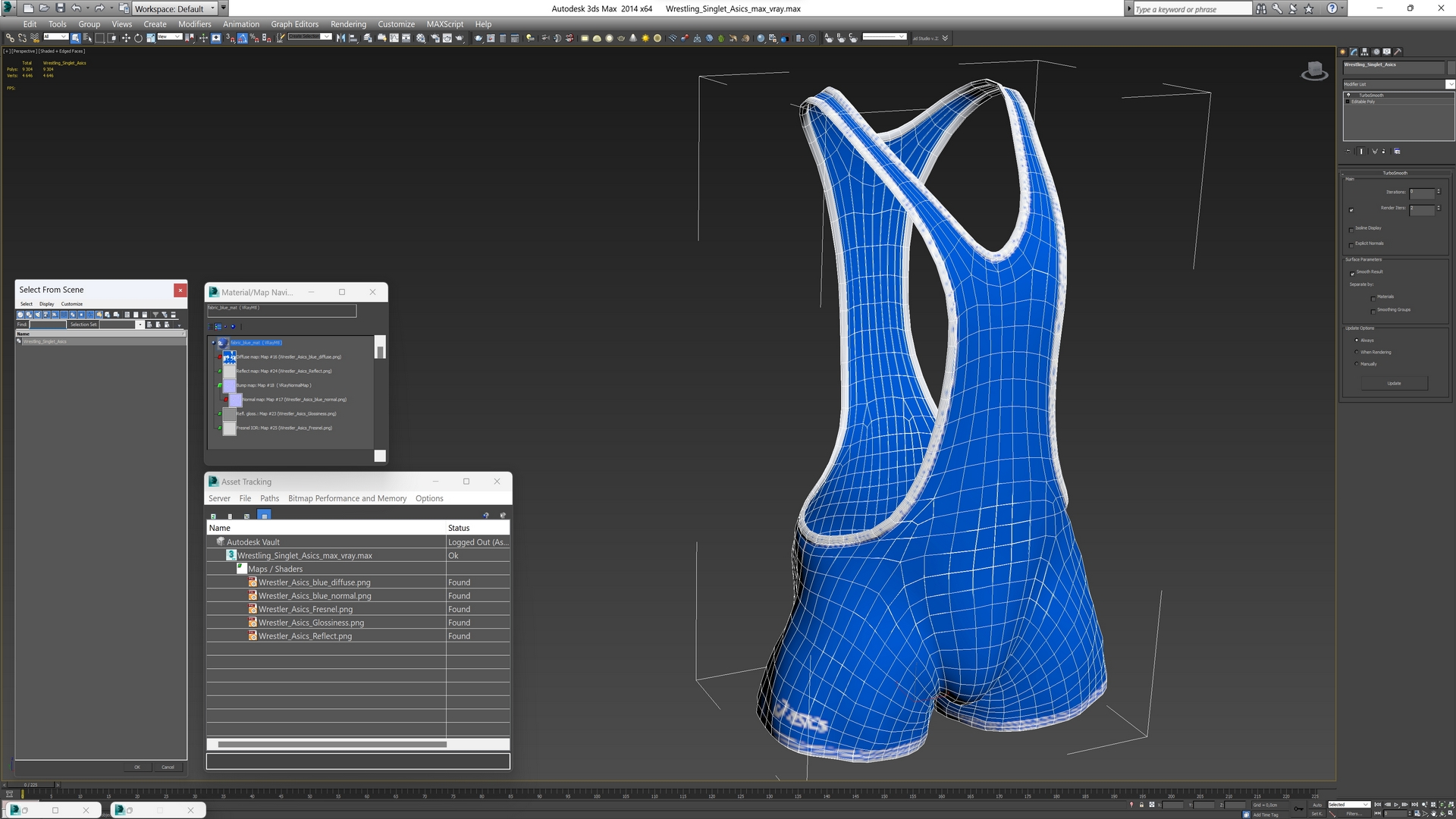Image resolution: width=1456 pixels, height=819 pixels.
Task: Click the Select and Link chain icon
Action: (x=10, y=38)
